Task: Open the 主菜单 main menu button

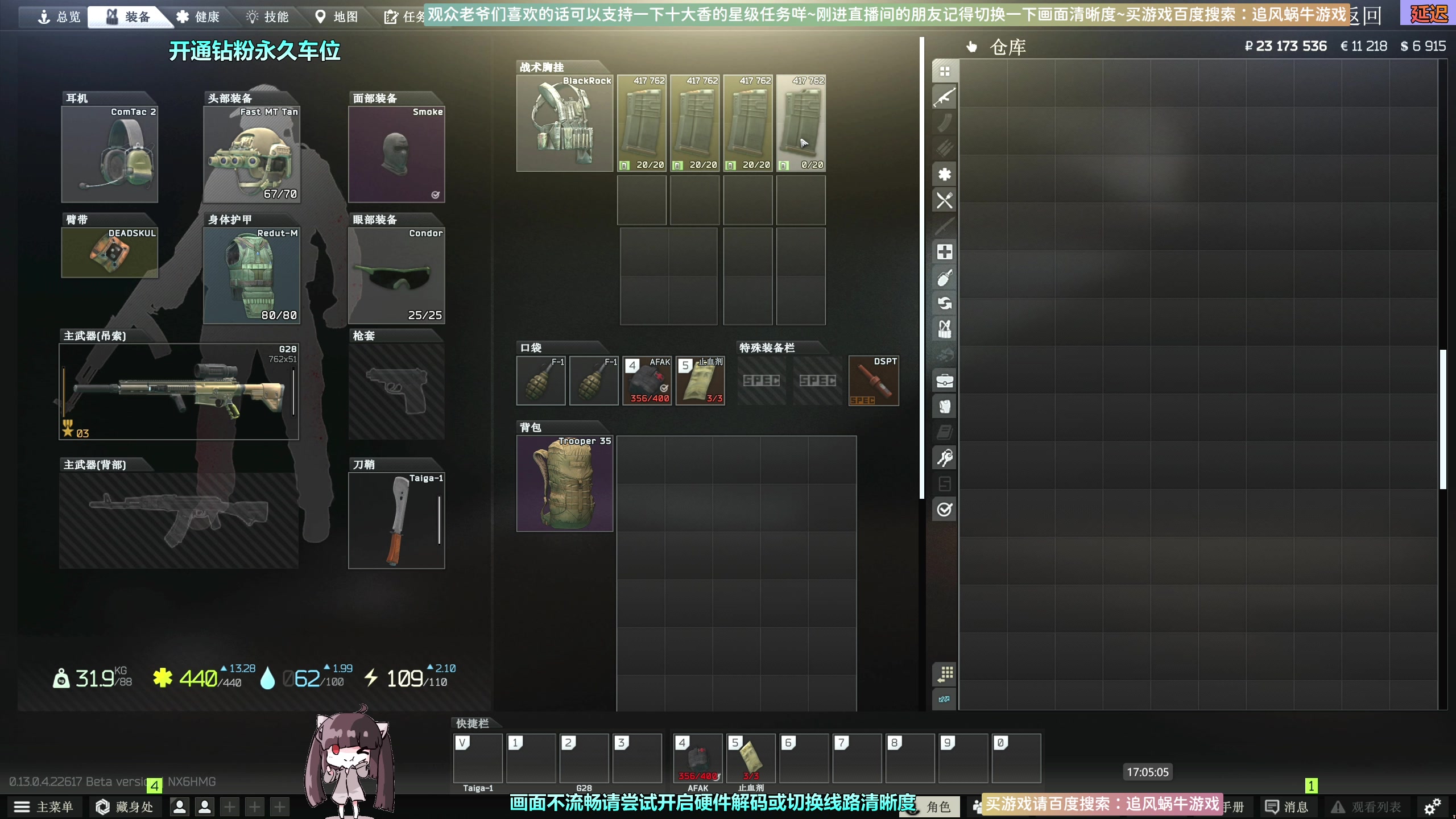Action: pyautogui.click(x=44, y=806)
